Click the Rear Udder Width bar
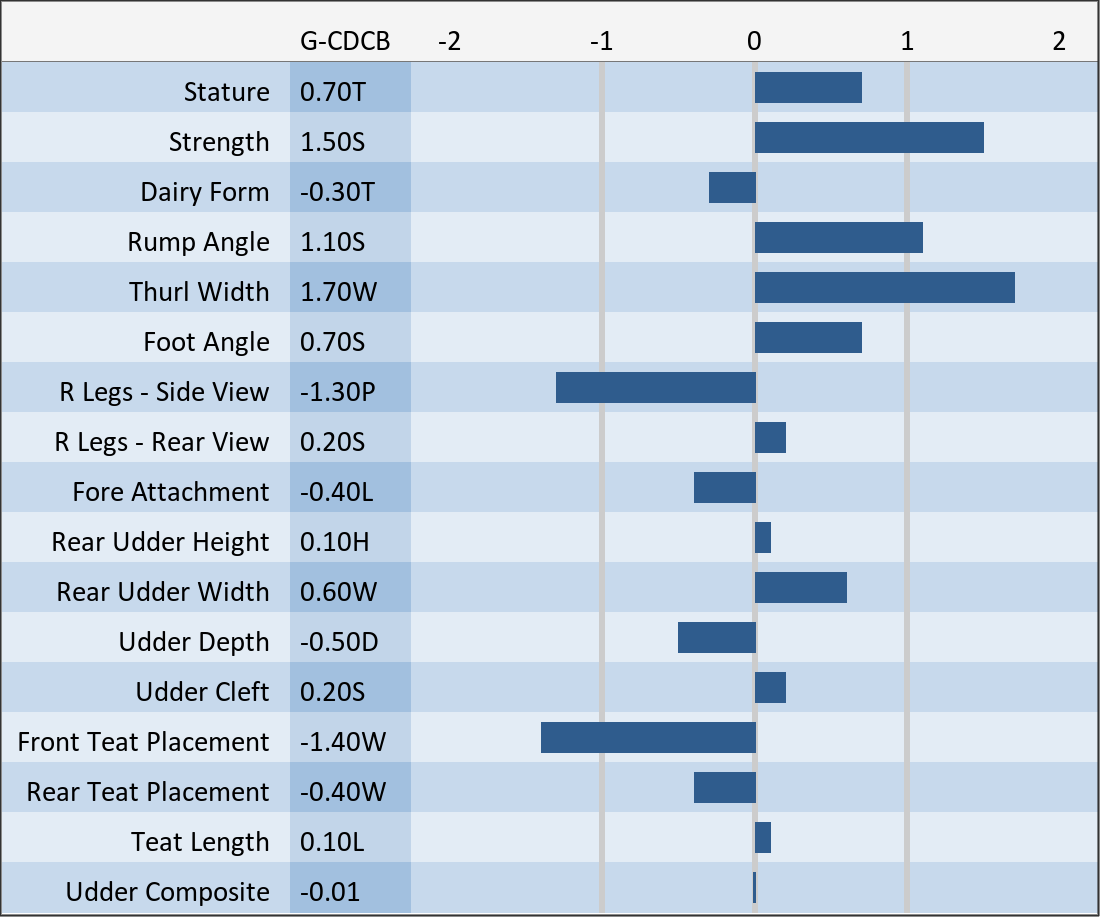The width and height of the screenshot is (1100, 917). tap(800, 588)
